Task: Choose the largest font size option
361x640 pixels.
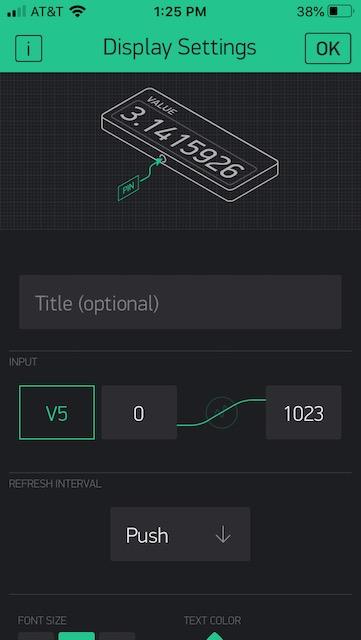Action: 117,636
